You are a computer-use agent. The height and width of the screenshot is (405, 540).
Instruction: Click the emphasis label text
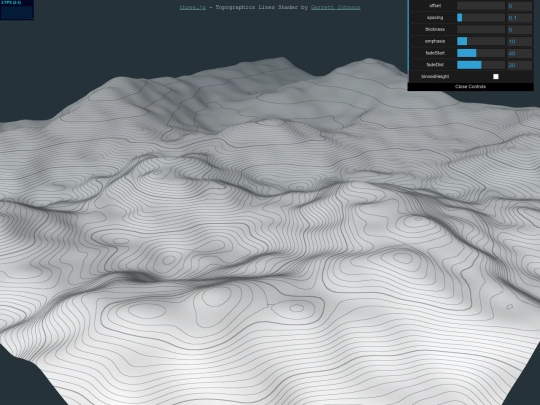tap(435, 41)
